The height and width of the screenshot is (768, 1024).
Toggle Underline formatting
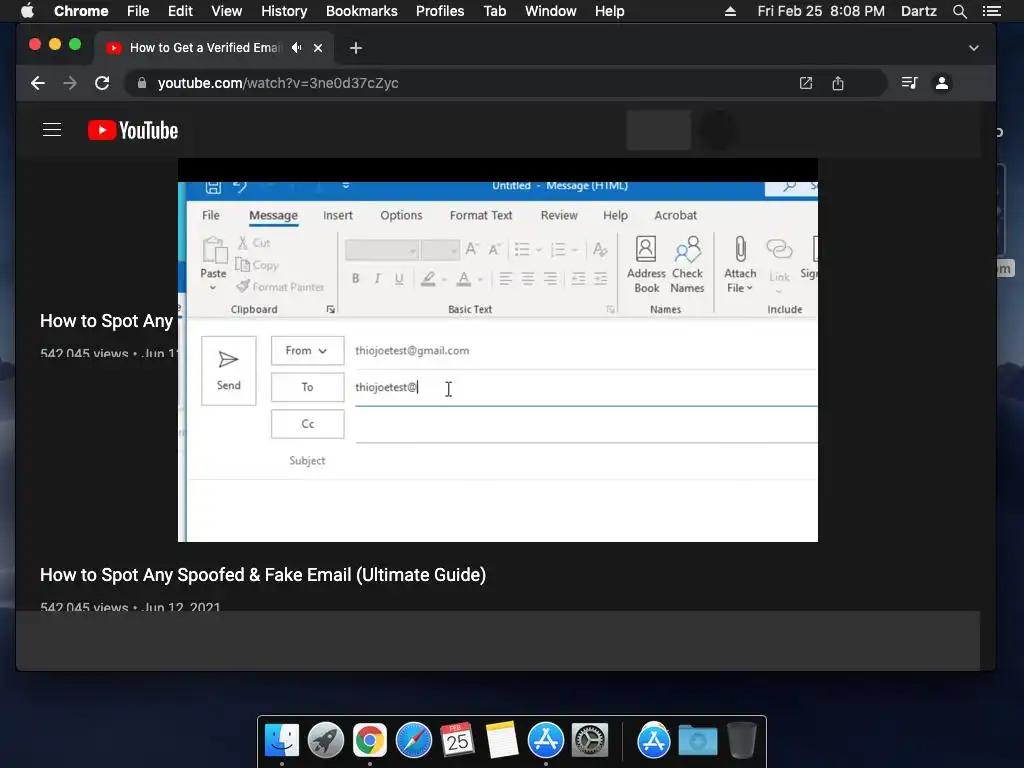click(x=398, y=279)
